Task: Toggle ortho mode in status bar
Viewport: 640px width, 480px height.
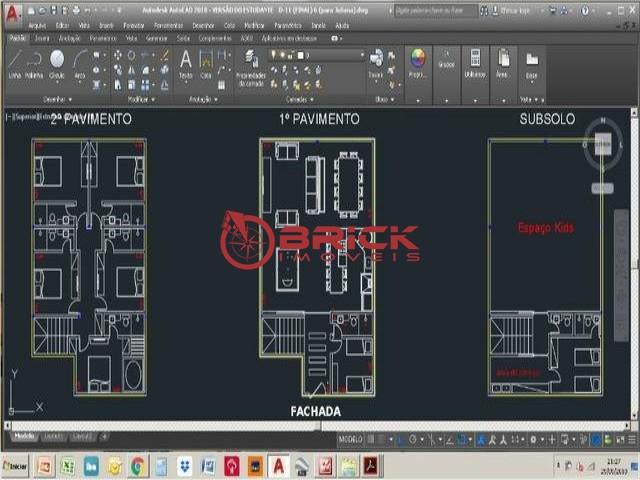Action: click(402, 440)
